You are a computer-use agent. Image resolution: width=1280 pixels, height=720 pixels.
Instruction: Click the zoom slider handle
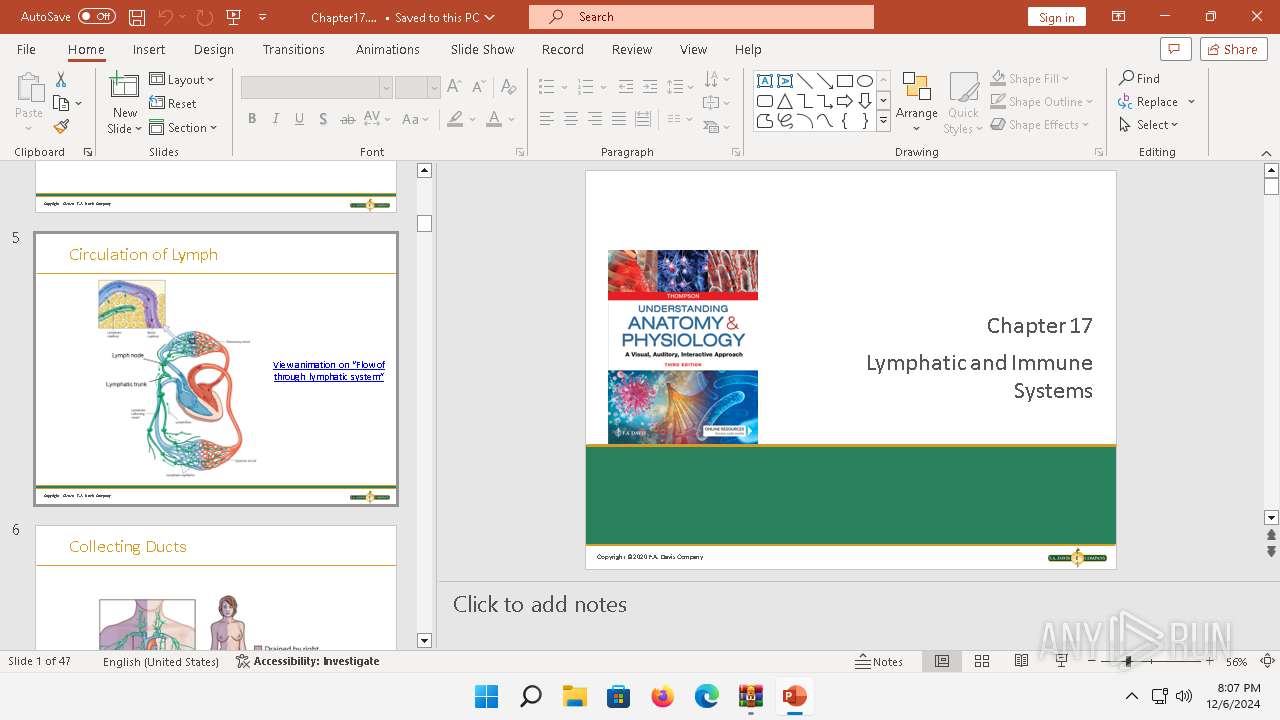[x=1128, y=661]
